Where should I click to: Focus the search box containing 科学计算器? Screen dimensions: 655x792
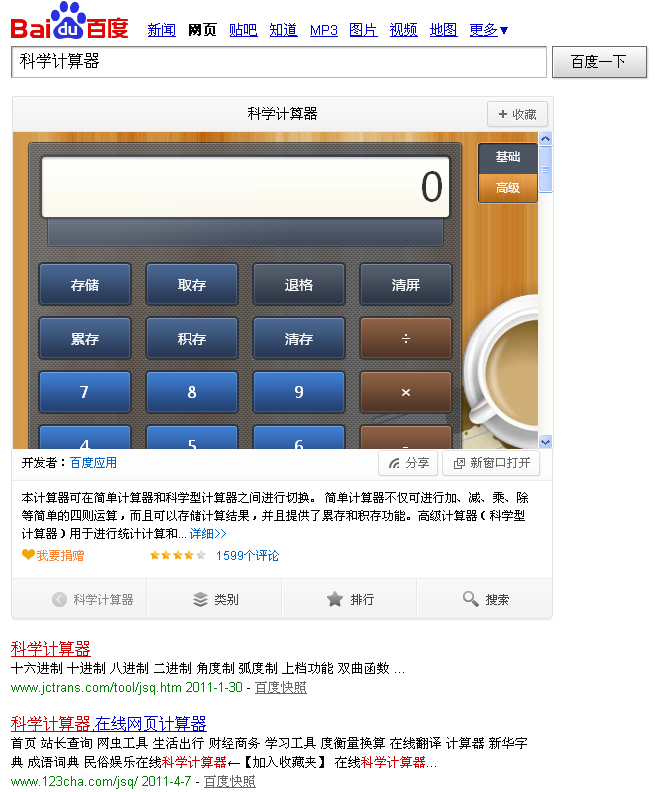279,62
